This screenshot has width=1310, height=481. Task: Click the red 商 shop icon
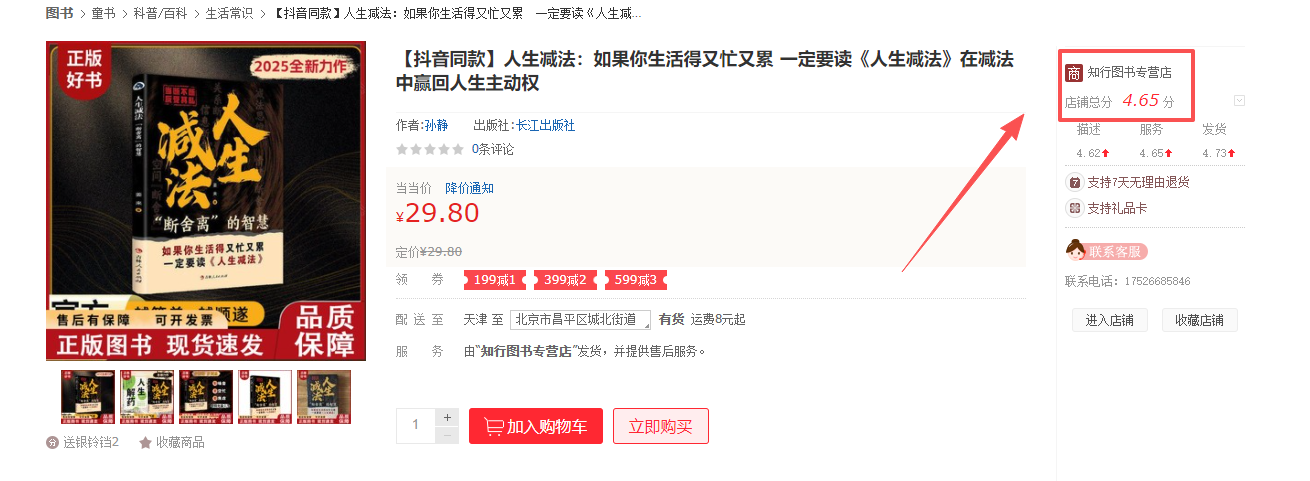click(1074, 73)
